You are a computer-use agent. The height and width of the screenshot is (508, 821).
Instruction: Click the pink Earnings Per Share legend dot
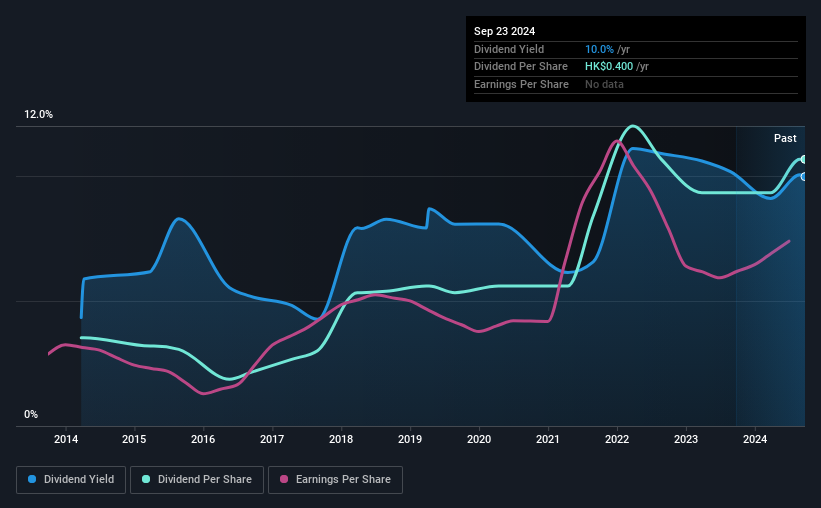click(284, 479)
